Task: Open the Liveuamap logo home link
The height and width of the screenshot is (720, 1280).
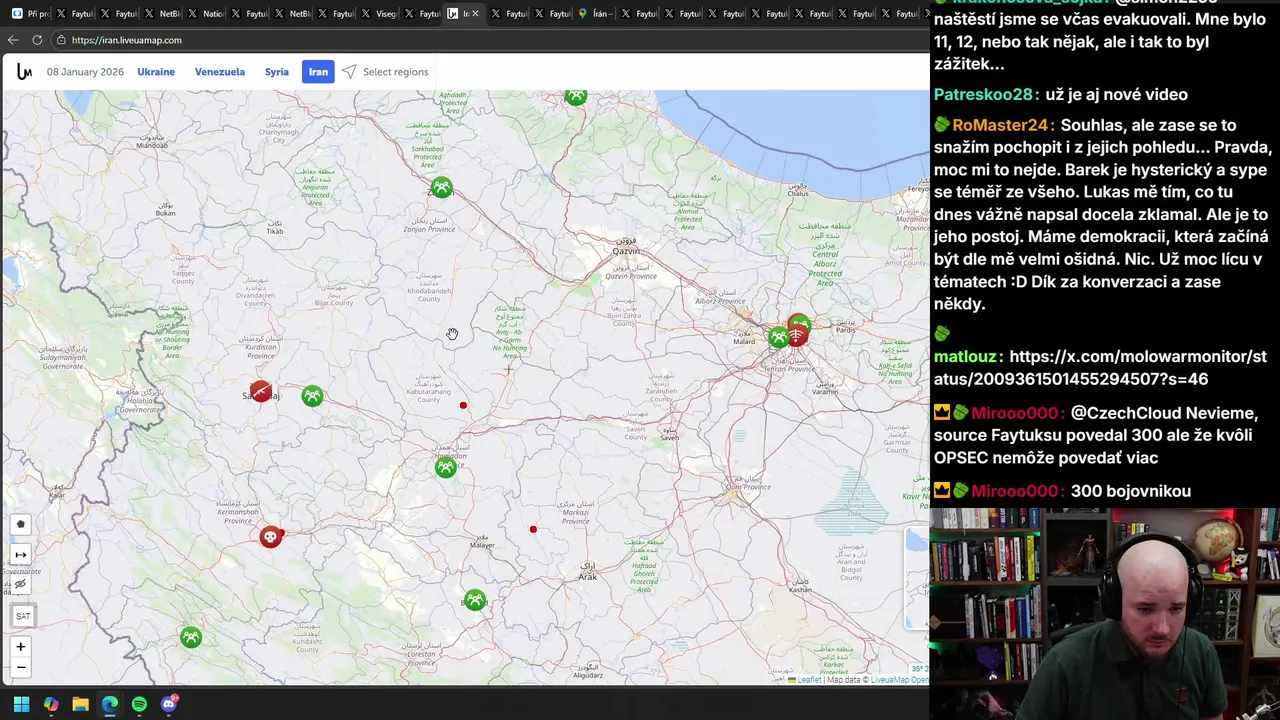Action: [x=24, y=72]
